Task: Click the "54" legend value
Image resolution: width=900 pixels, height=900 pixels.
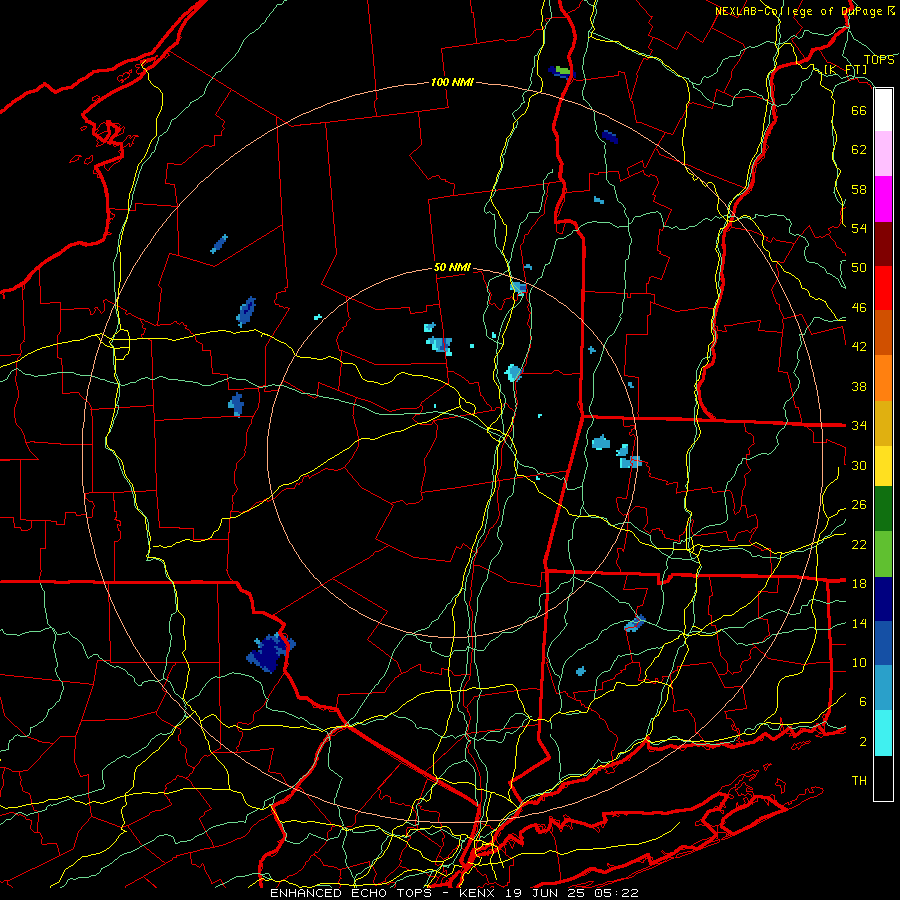Action: pos(859,228)
